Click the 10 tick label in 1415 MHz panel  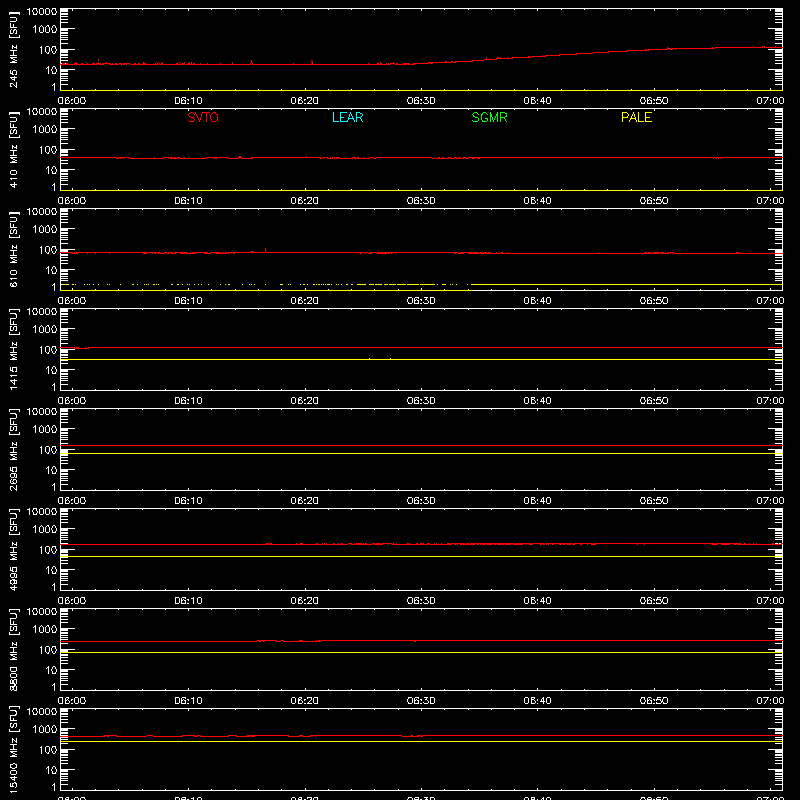[x=51, y=370]
